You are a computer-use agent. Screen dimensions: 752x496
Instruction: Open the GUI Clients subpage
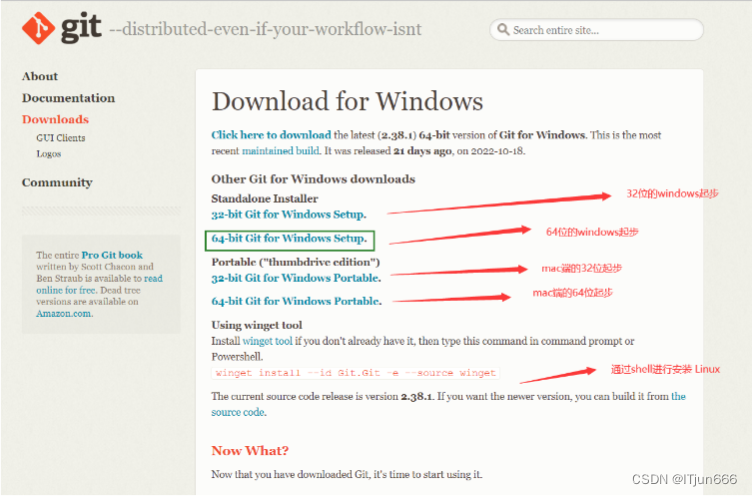(60, 138)
